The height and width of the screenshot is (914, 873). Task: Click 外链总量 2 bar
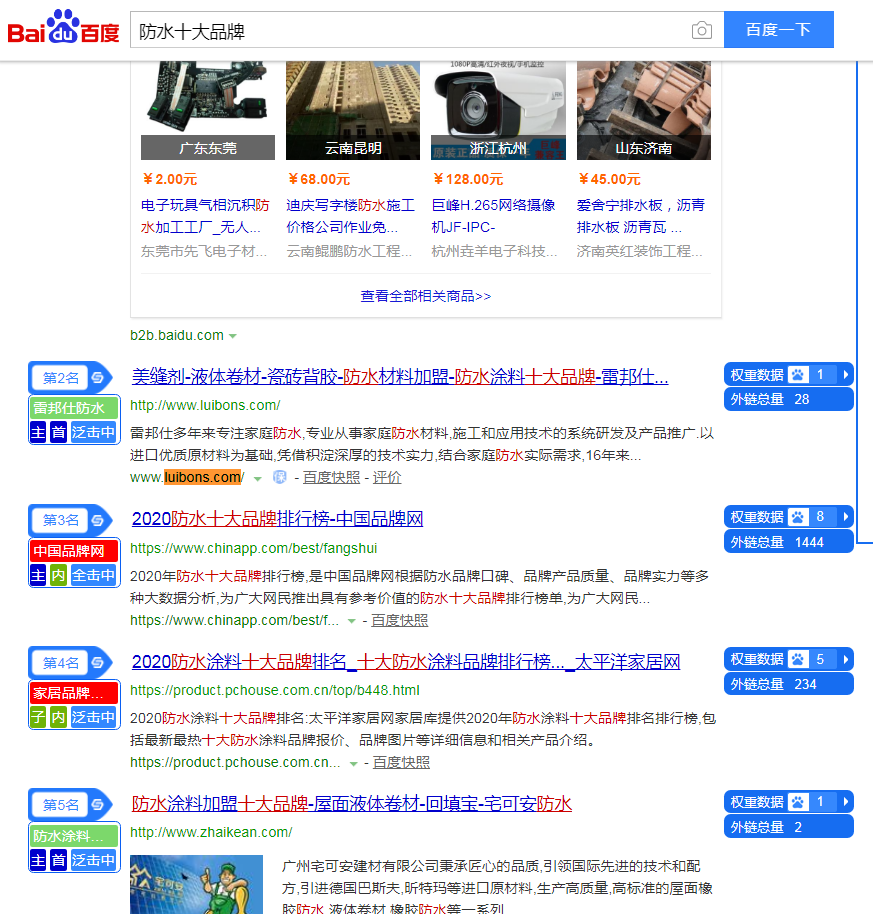[788, 827]
